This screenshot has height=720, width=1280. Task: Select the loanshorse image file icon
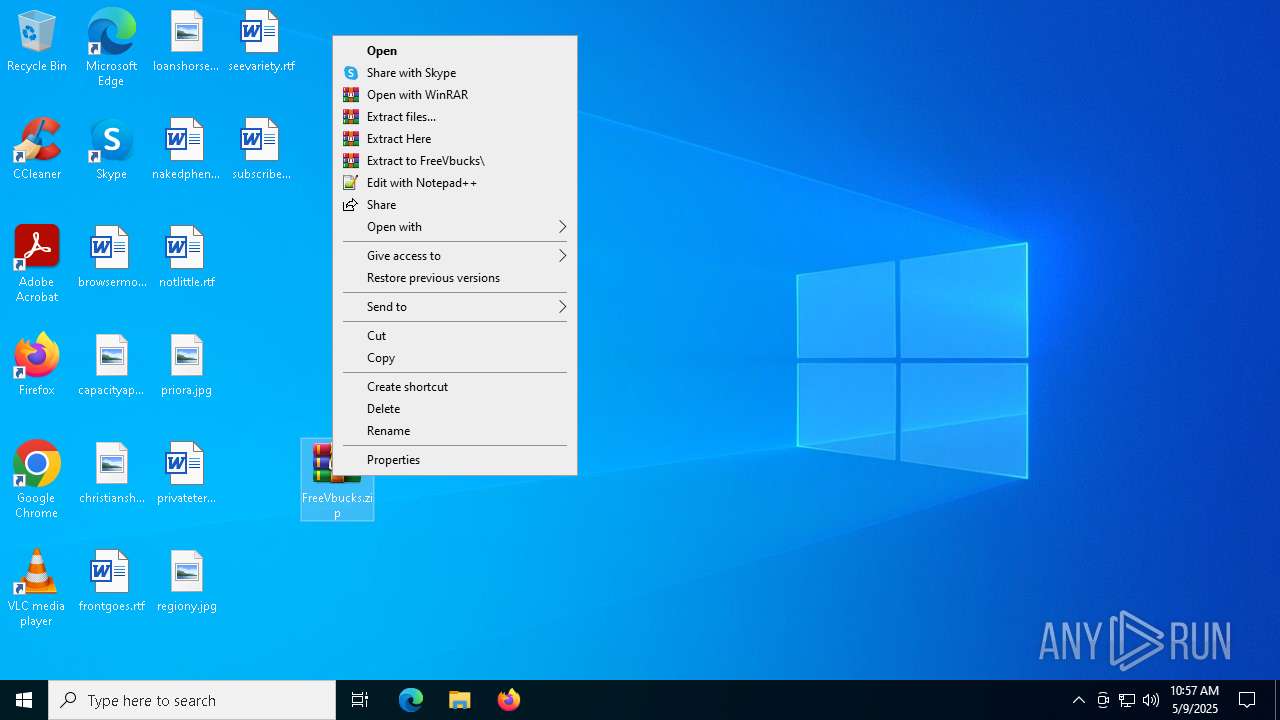186,42
